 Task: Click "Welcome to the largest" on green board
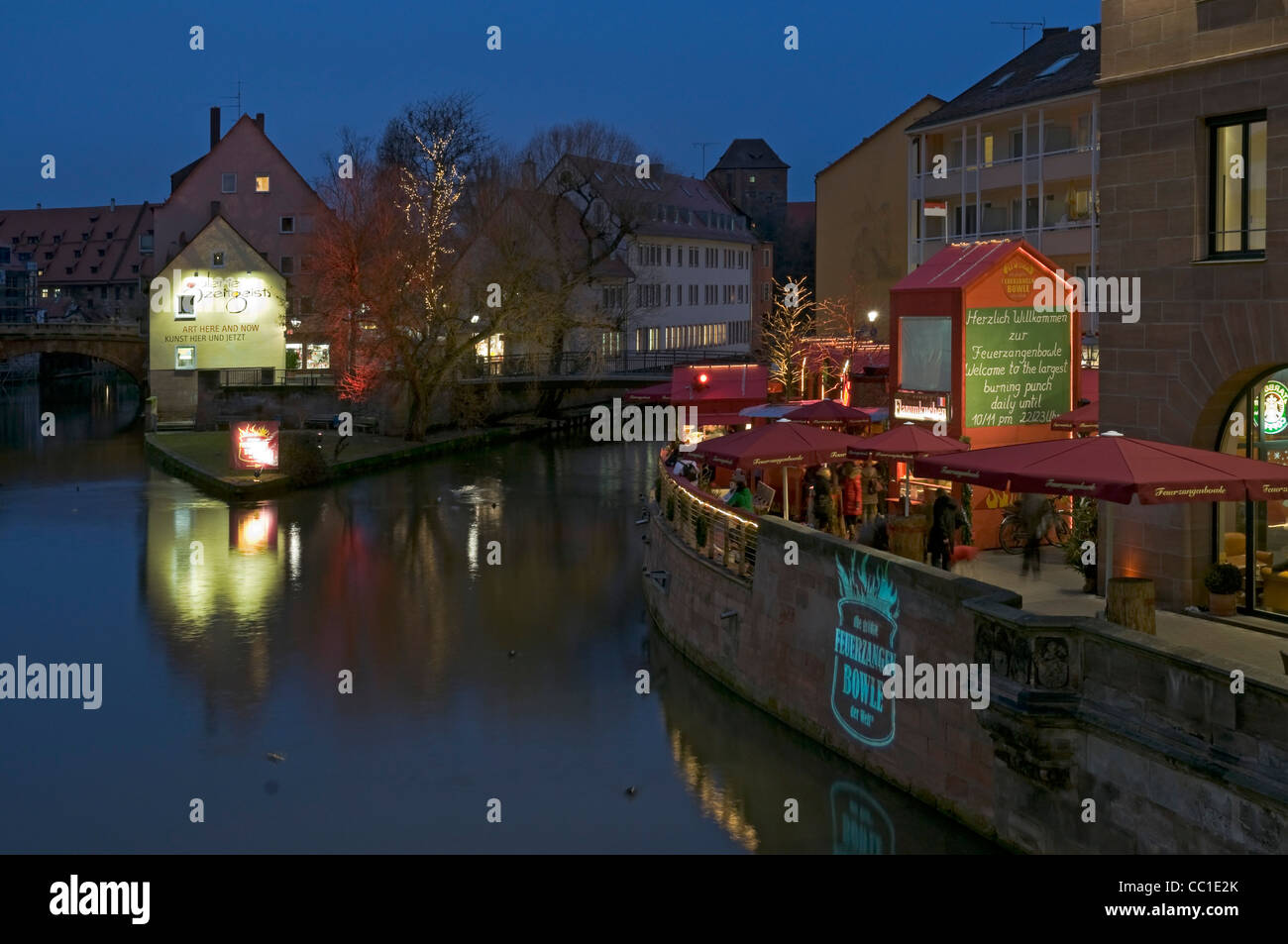[x=1017, y=370]
